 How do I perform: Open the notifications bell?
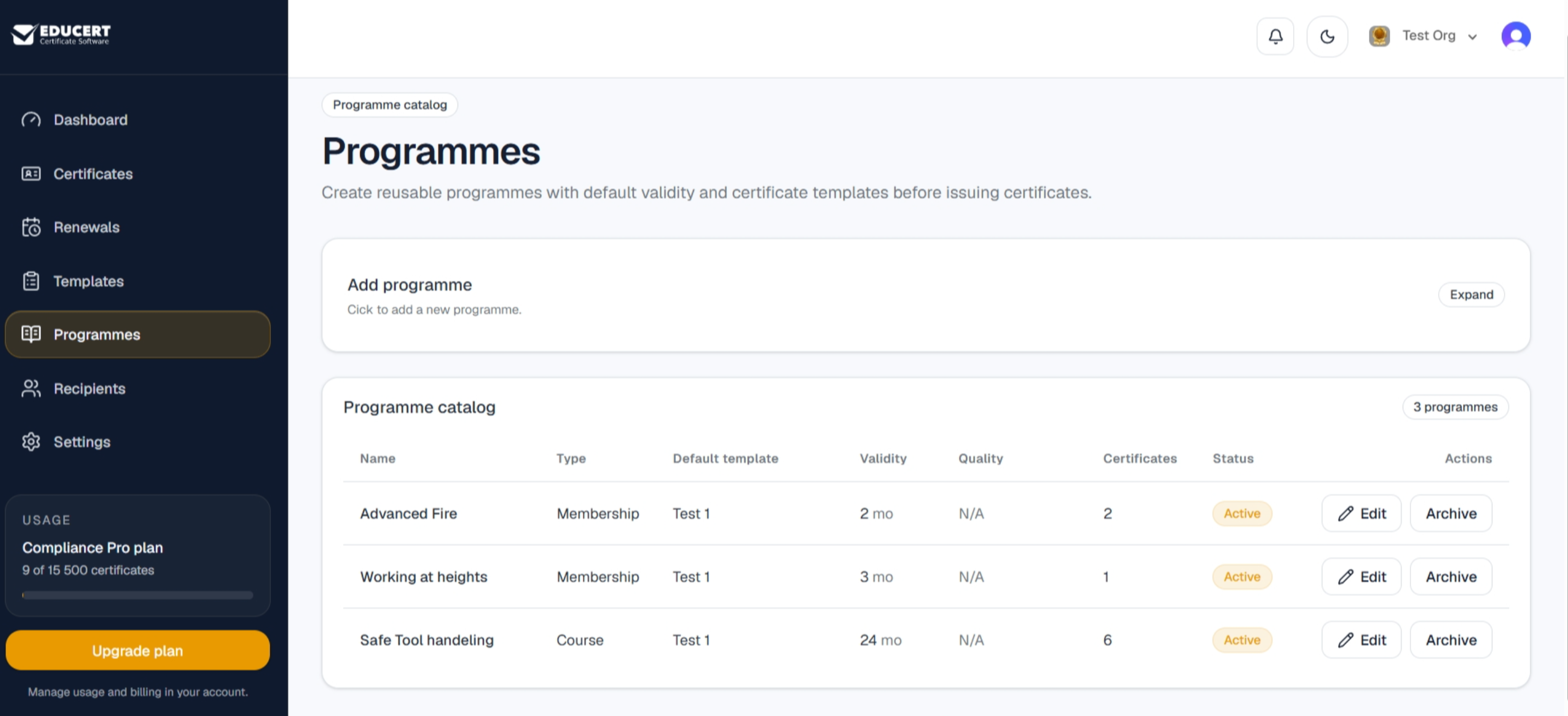click(1275, 37)
